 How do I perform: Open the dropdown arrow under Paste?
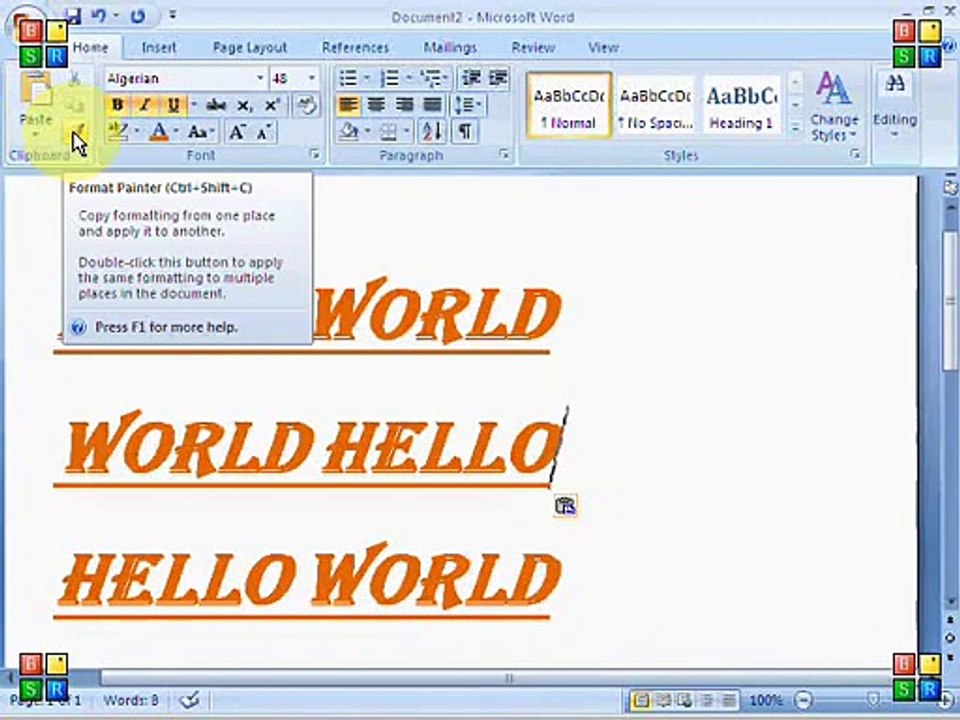point(36,134)
